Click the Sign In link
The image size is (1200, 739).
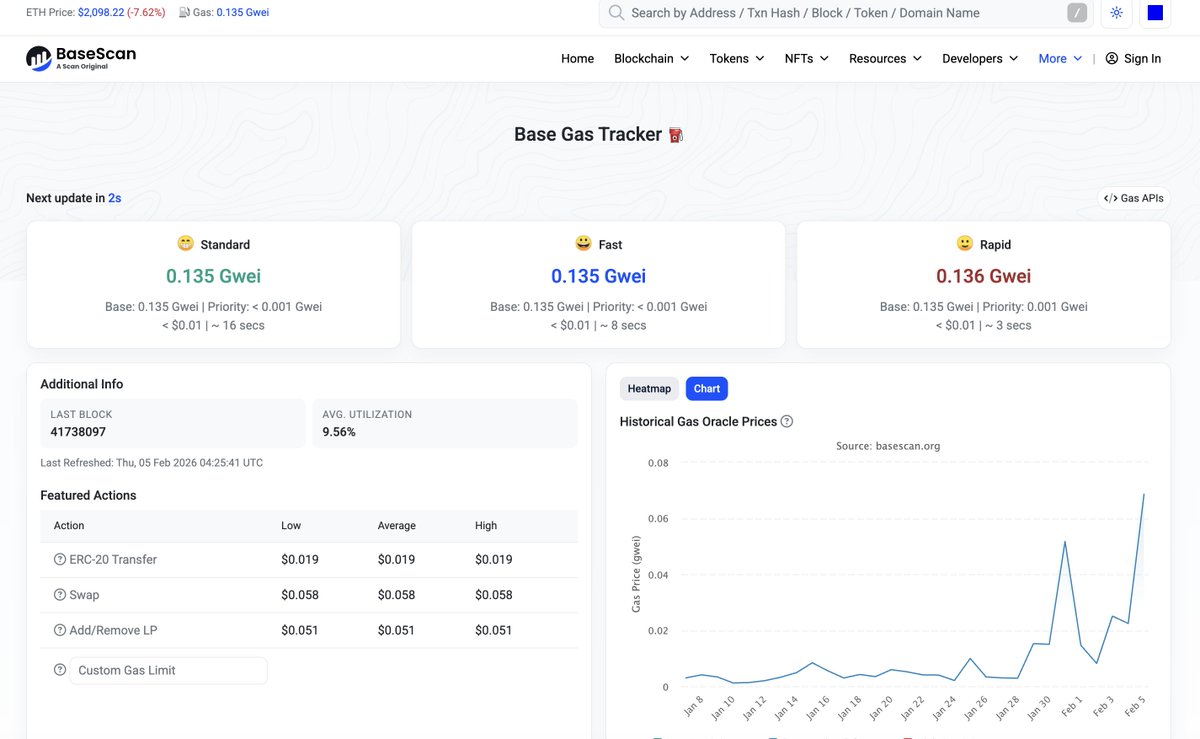(1133, 59)
